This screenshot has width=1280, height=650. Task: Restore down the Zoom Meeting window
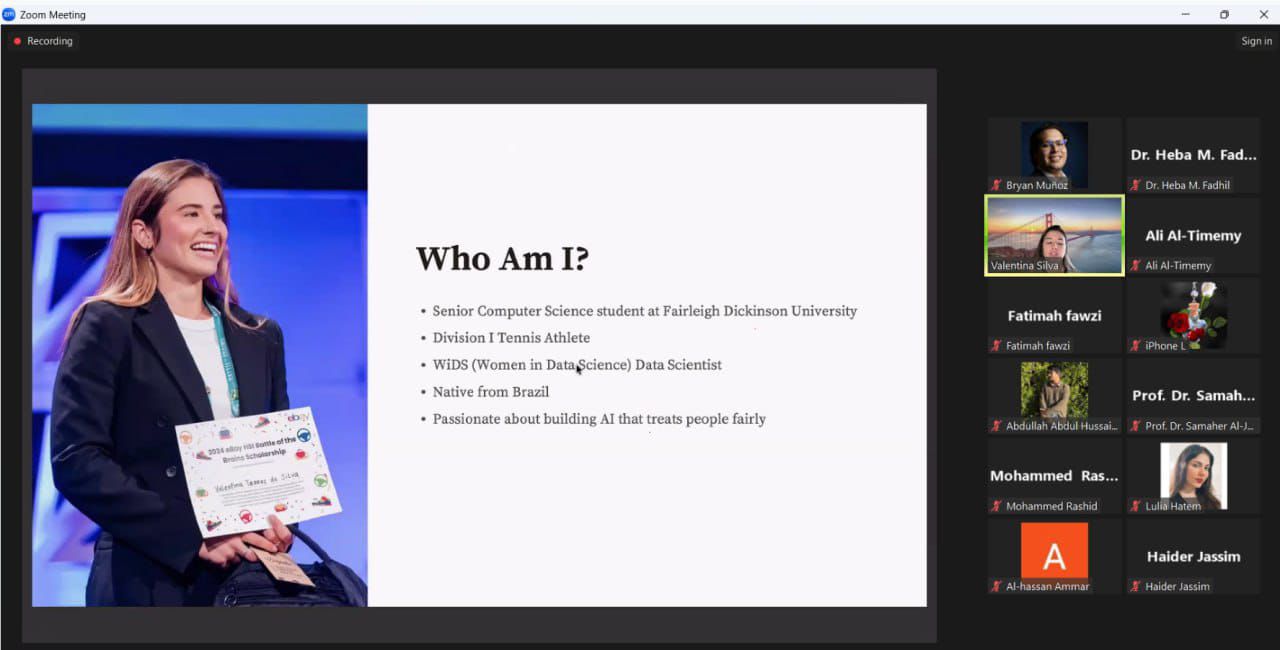[1224, 14]
